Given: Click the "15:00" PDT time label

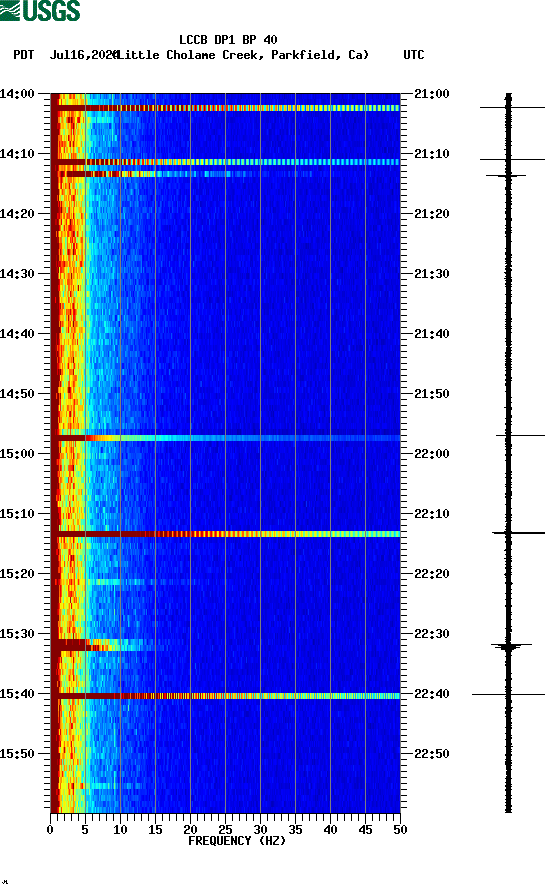Looking at the screenshot, I should tap(17, 454).
